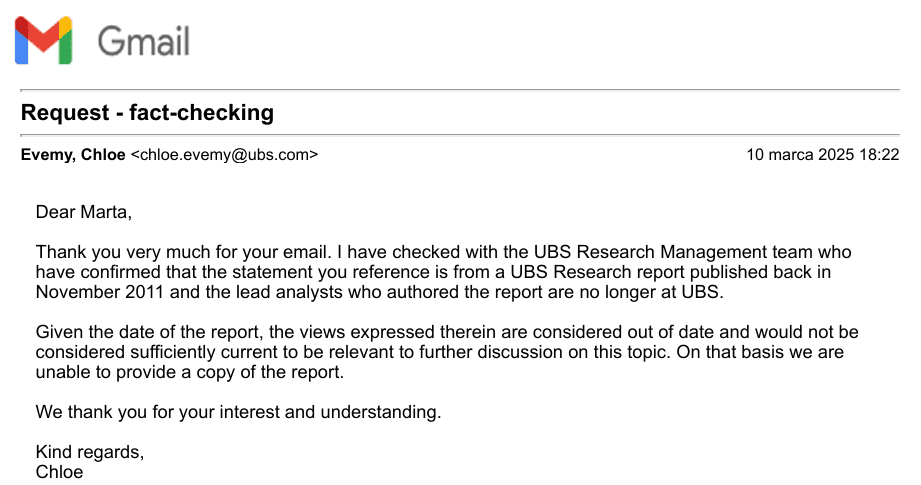Click 'unable to provide a copy' sentence
The height and width of the screenshot is (485, 921).
coord(189,372)
